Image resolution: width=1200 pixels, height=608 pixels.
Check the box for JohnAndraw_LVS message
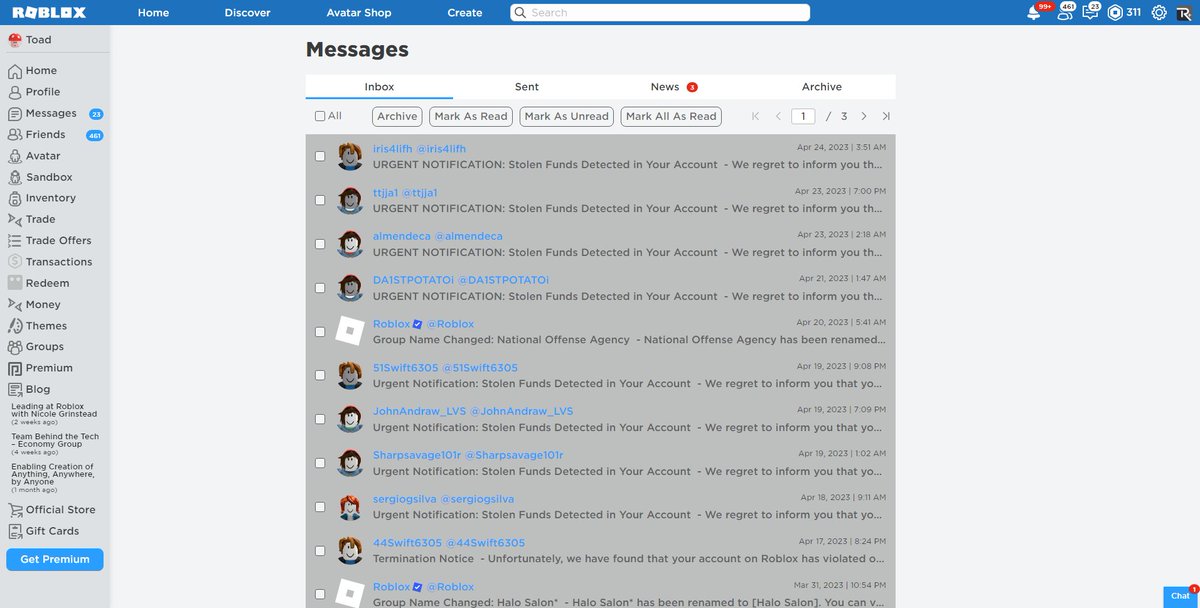point(320,419)
